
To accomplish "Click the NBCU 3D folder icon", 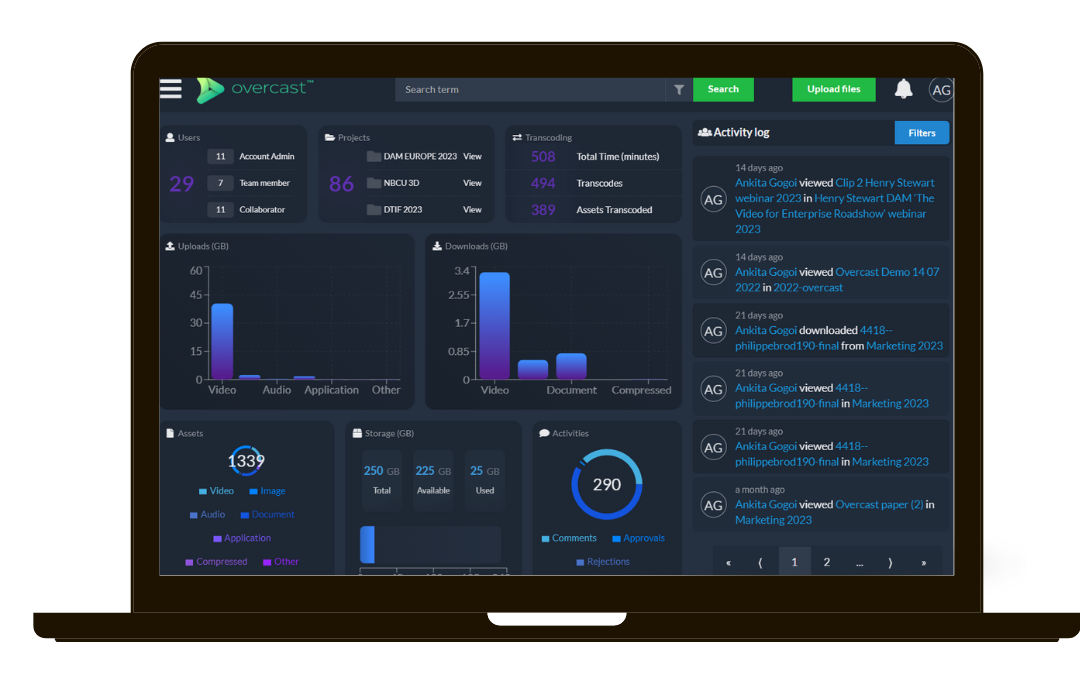I will (x=374, y=183).
